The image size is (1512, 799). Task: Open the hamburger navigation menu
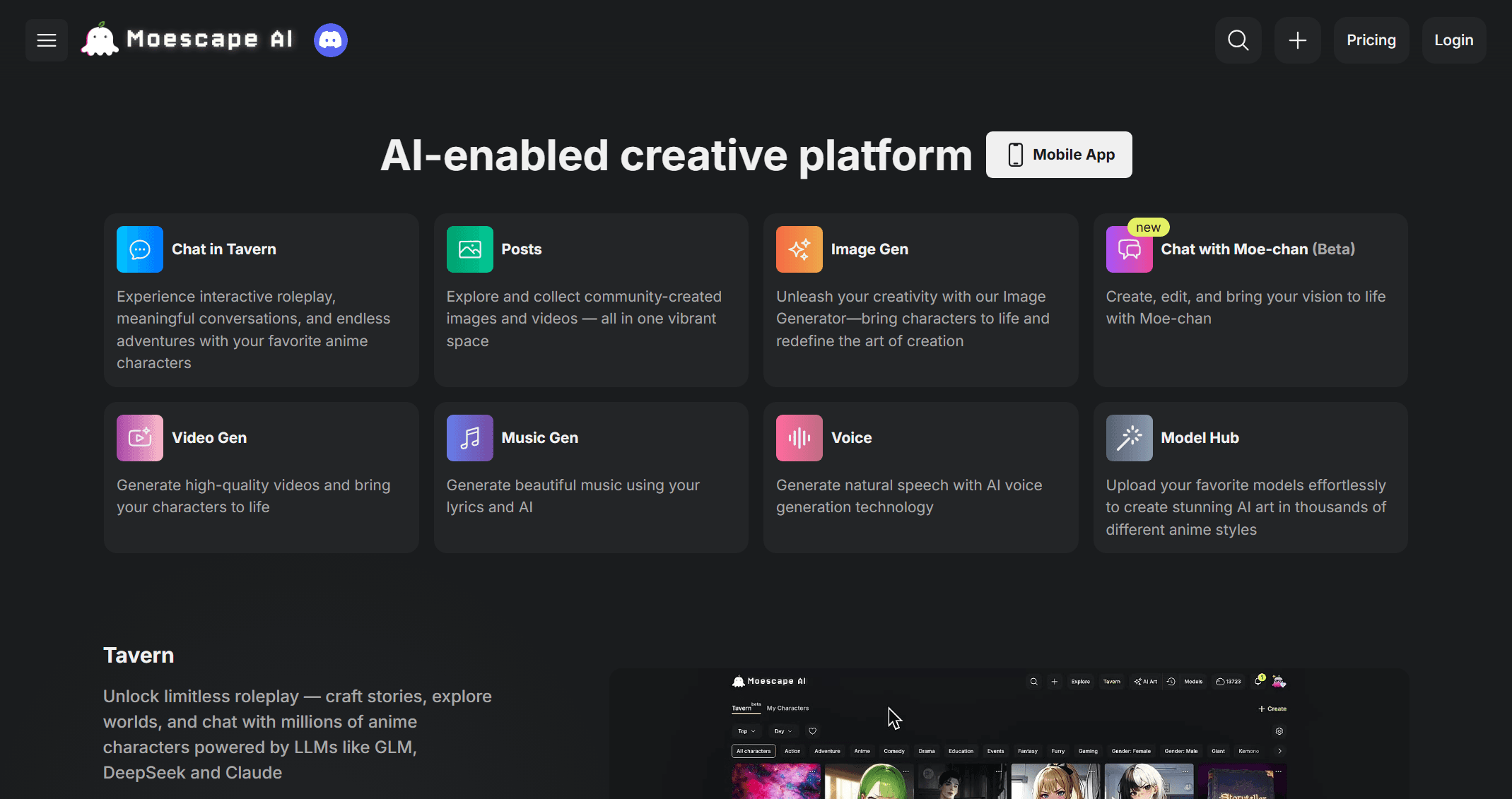tap(47, 40)
